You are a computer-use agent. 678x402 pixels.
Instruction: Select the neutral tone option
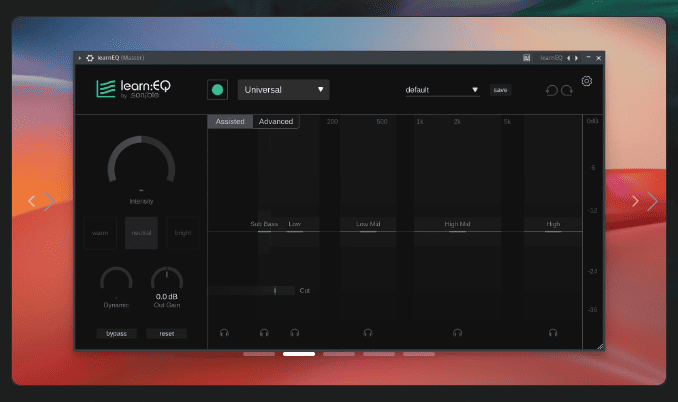pos(141,233)
